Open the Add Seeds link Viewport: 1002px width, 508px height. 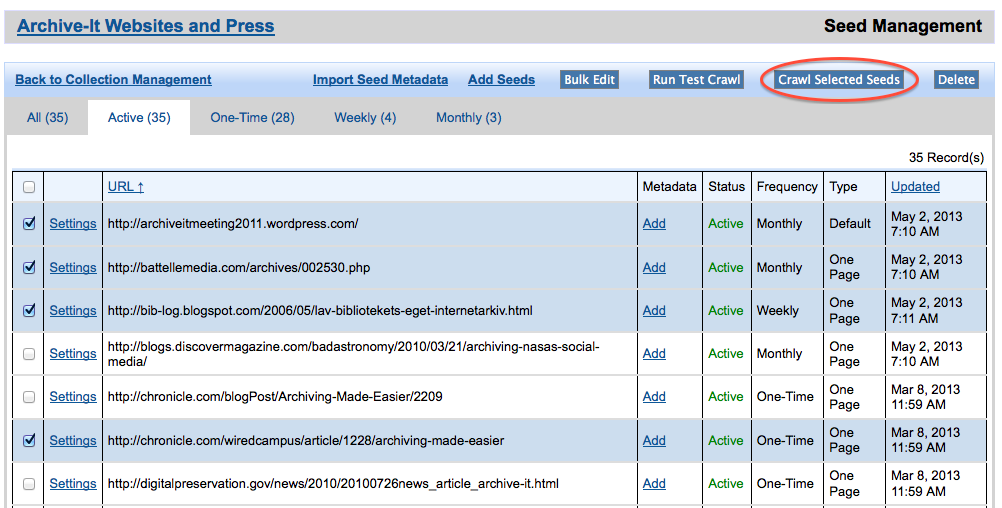point(501,80)
